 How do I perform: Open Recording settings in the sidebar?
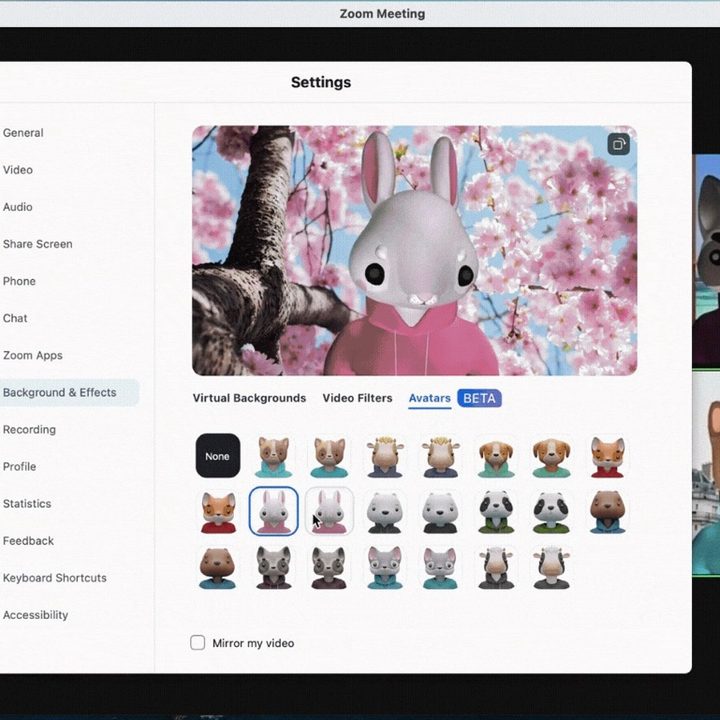(x=29, y=430)
